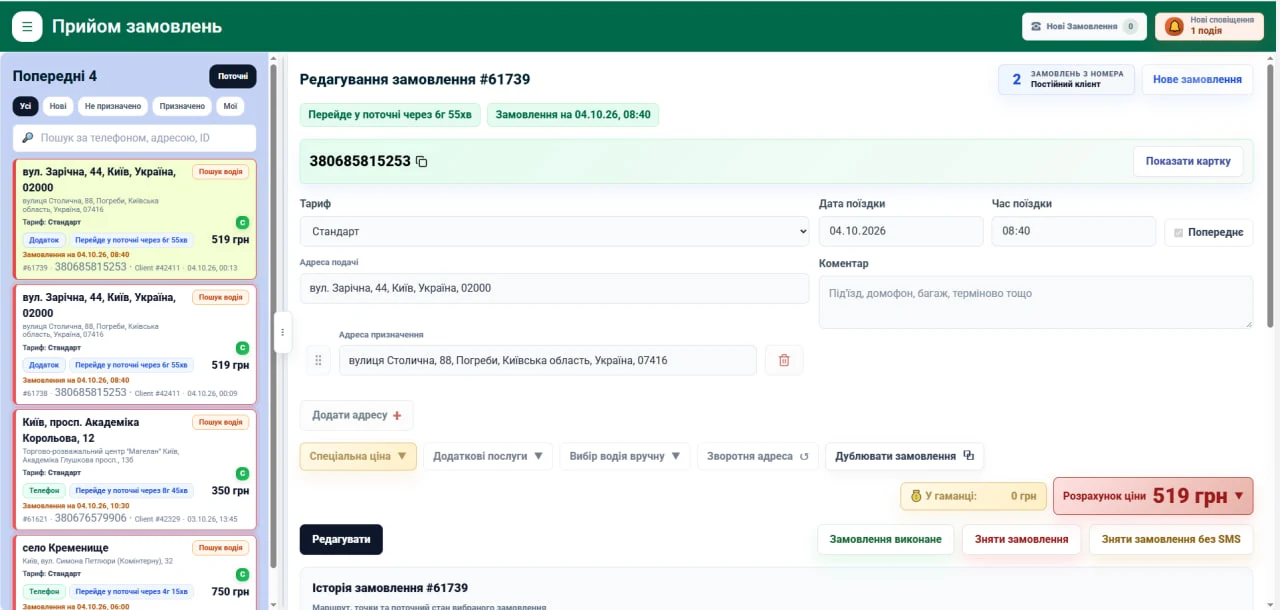The height and width of the screenshot is (610, 1280).
Task: Click the green C badge on order #61738
Action: [x=242, y=348]
